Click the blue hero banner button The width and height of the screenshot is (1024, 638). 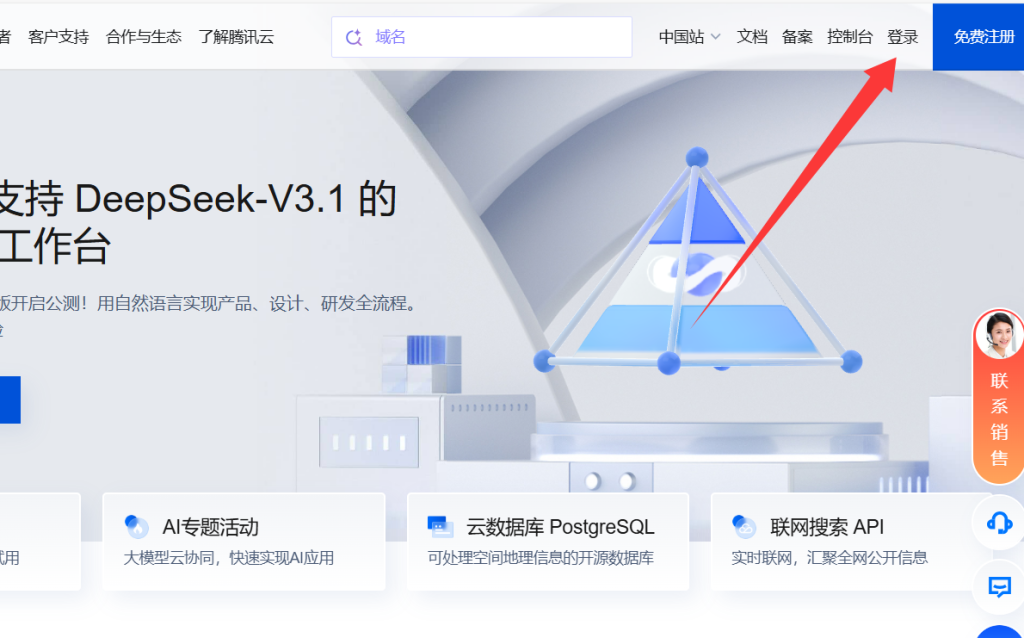click(x=10, y=400)
